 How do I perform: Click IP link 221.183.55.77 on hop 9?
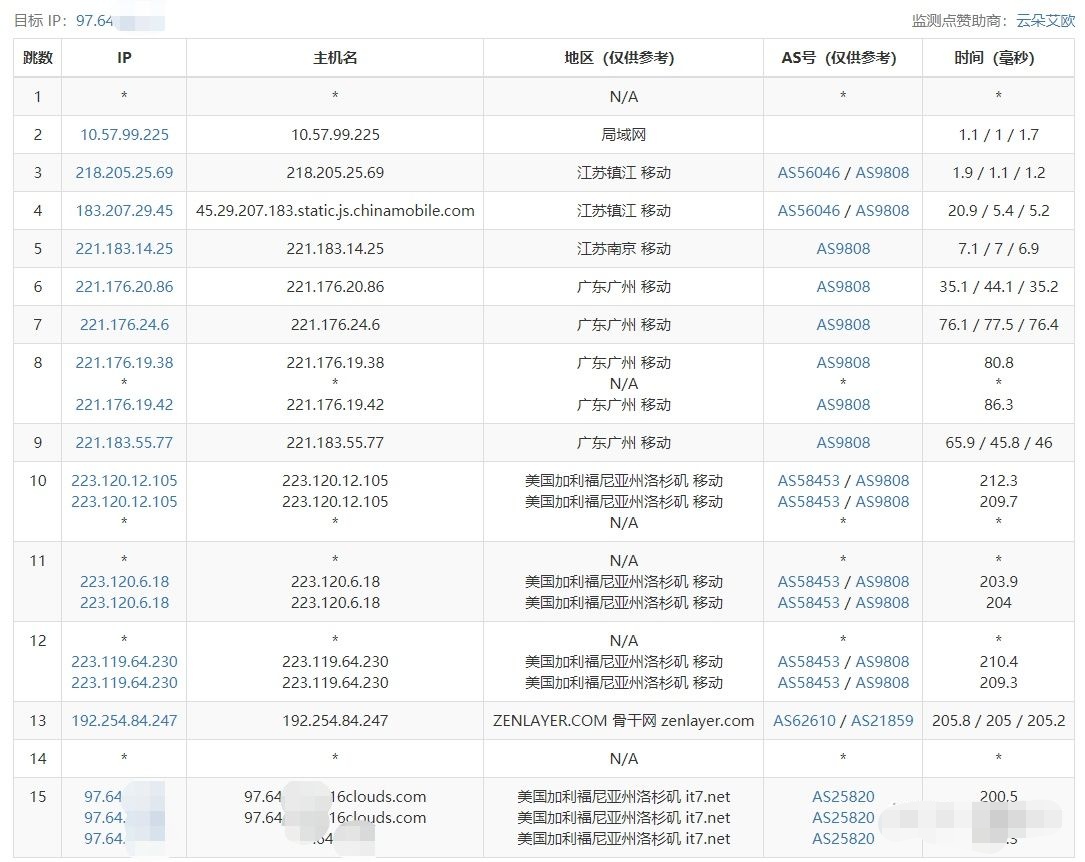point(124,442)
